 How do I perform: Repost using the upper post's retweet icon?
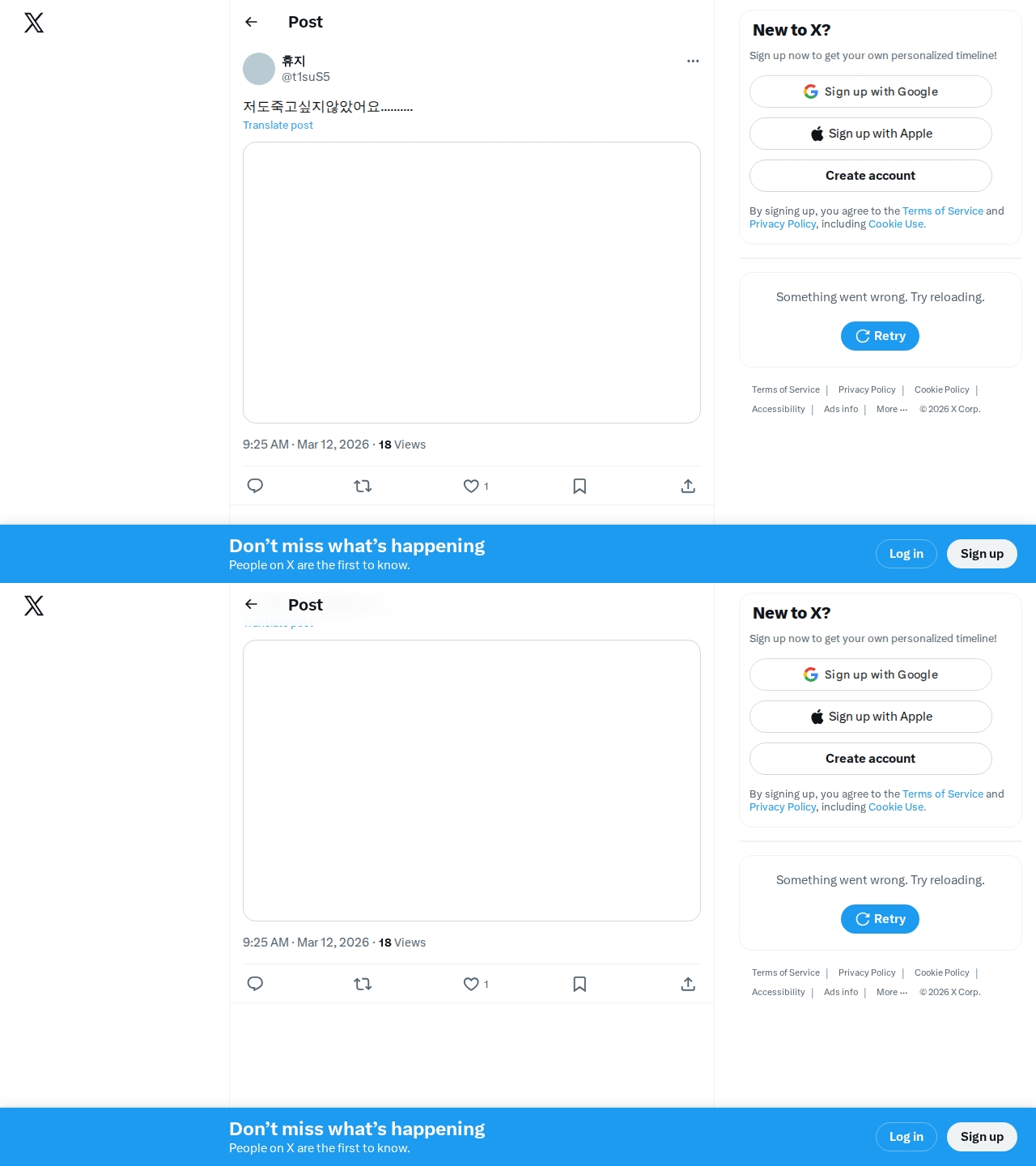[363, 486]
